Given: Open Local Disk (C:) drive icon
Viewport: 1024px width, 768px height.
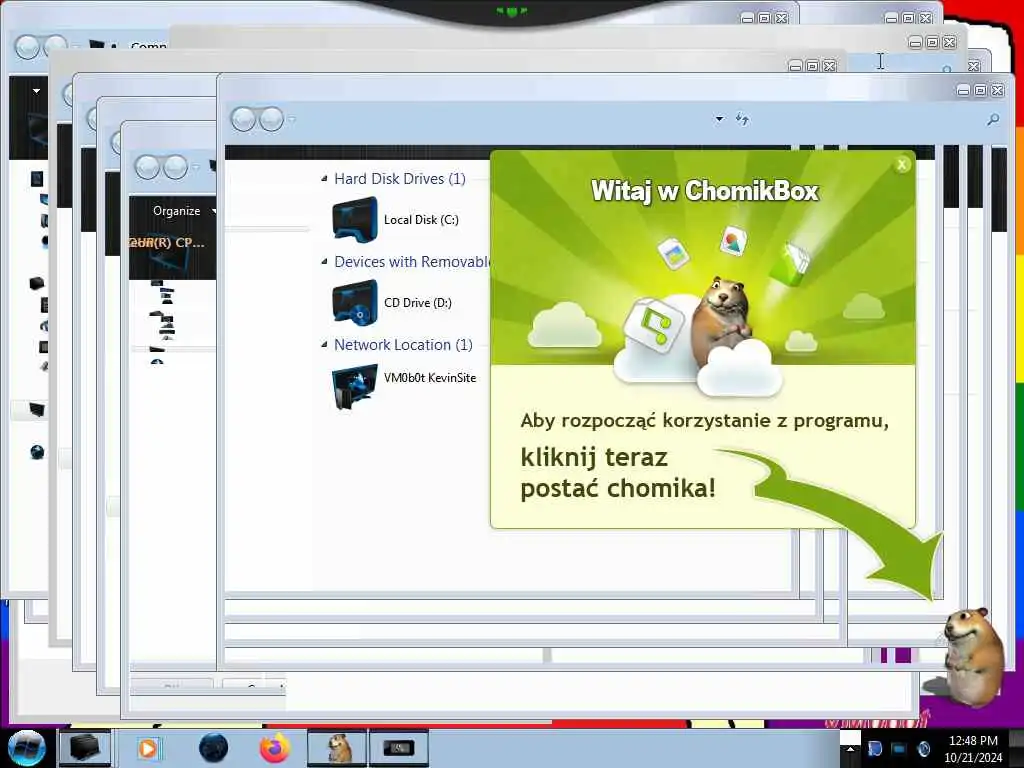Looking at the screenshot, I should pos(355,219).
